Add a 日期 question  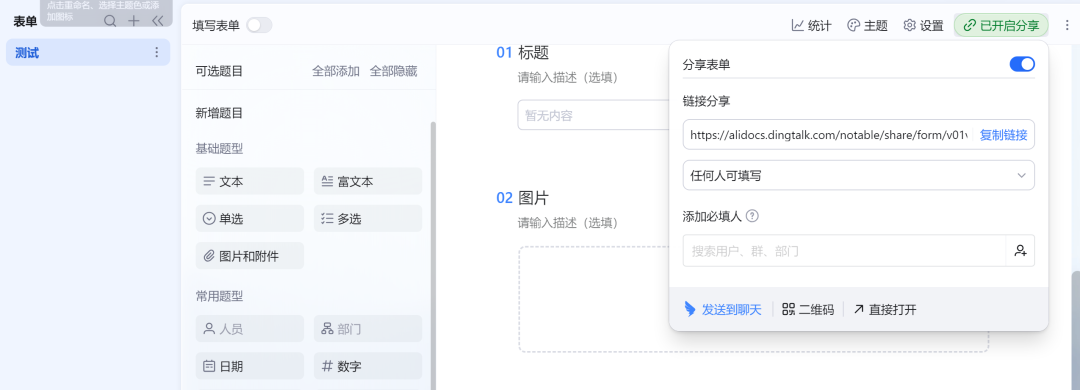pos(249,366)
